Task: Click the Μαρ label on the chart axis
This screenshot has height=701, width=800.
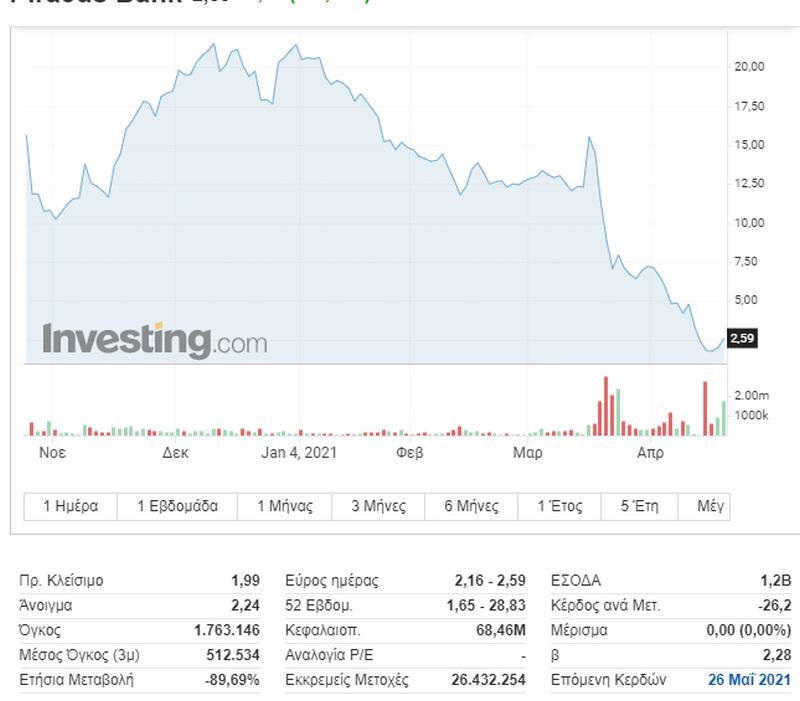Action: tap(528, 453)
